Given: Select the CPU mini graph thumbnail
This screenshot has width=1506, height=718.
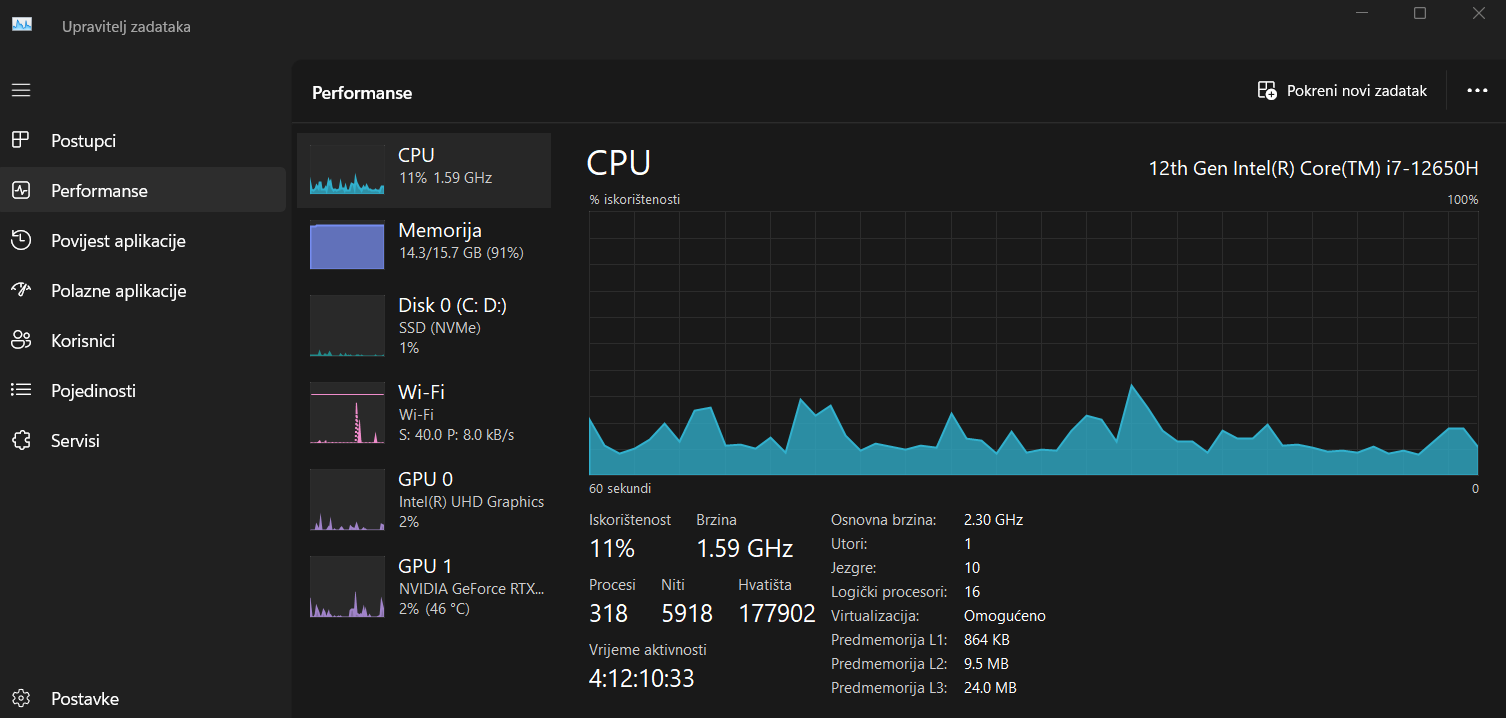Looking at the screenshot, I should pos(347,170).
